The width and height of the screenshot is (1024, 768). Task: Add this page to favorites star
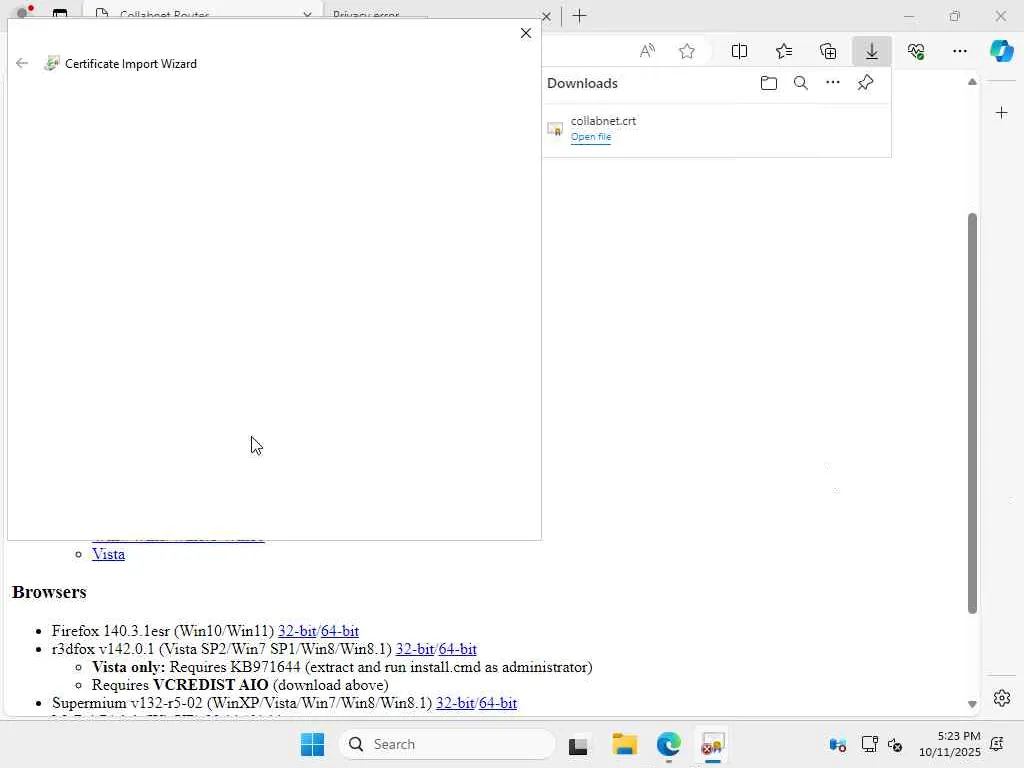click(x=686, y=51)
